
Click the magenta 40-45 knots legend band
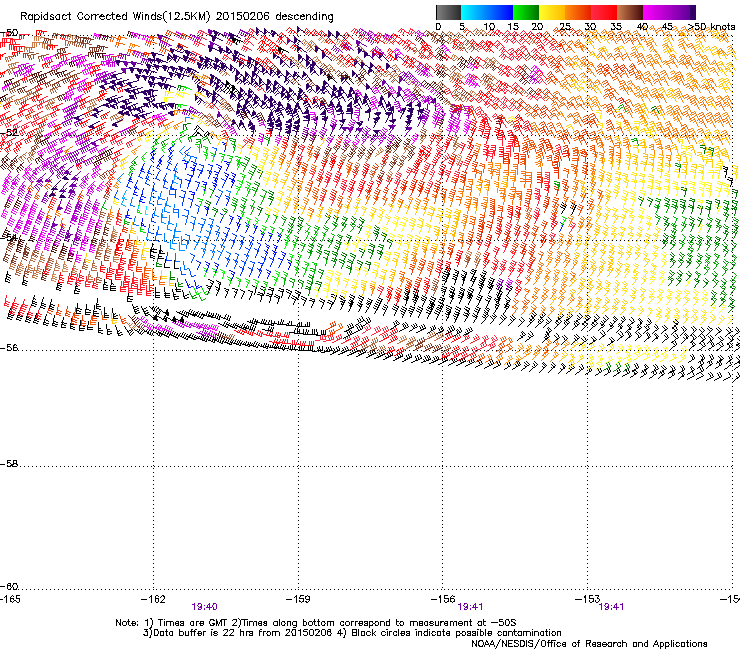(x=656, y=12)
